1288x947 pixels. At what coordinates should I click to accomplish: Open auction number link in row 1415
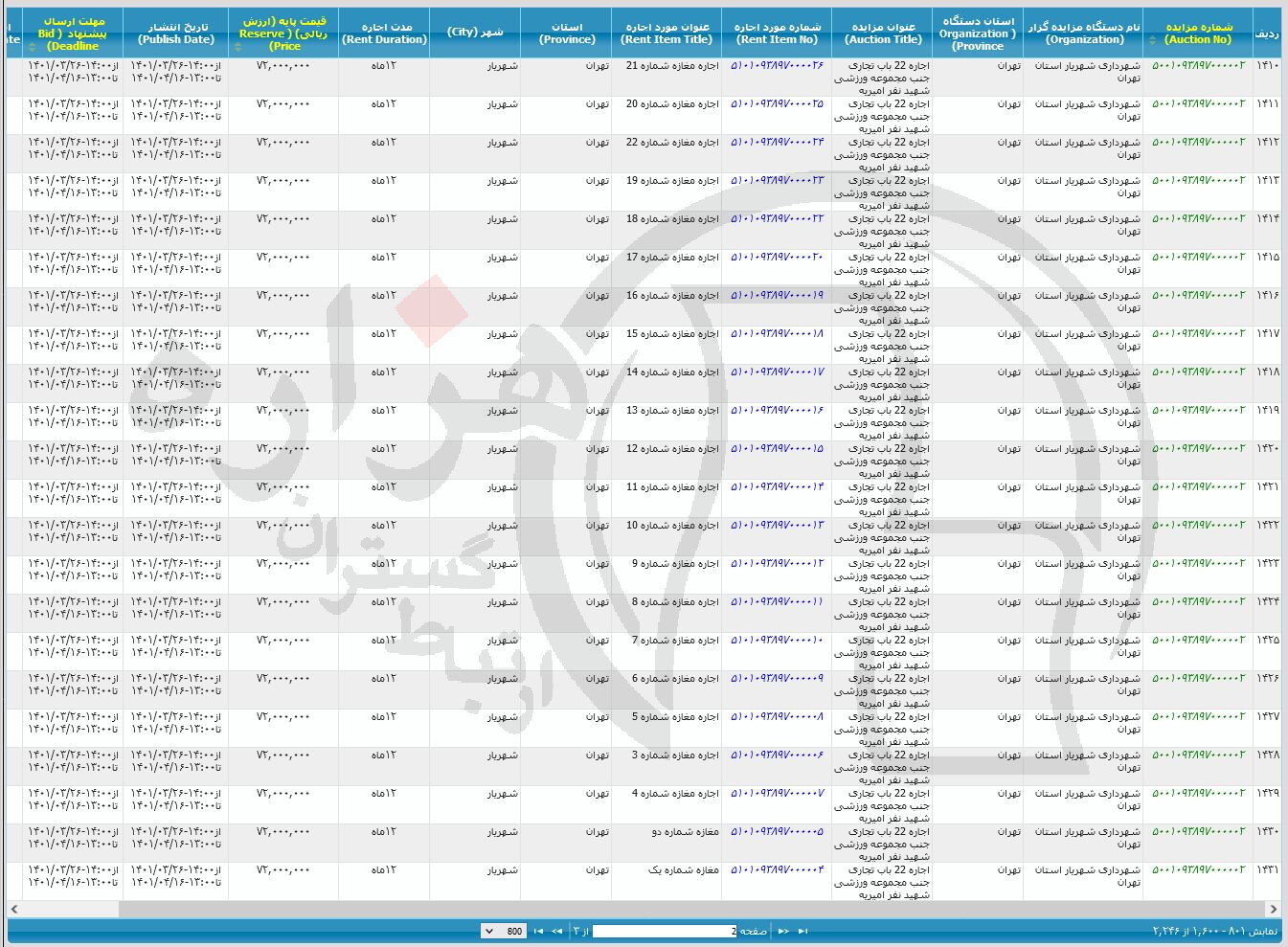click(x=1198, y=258)
